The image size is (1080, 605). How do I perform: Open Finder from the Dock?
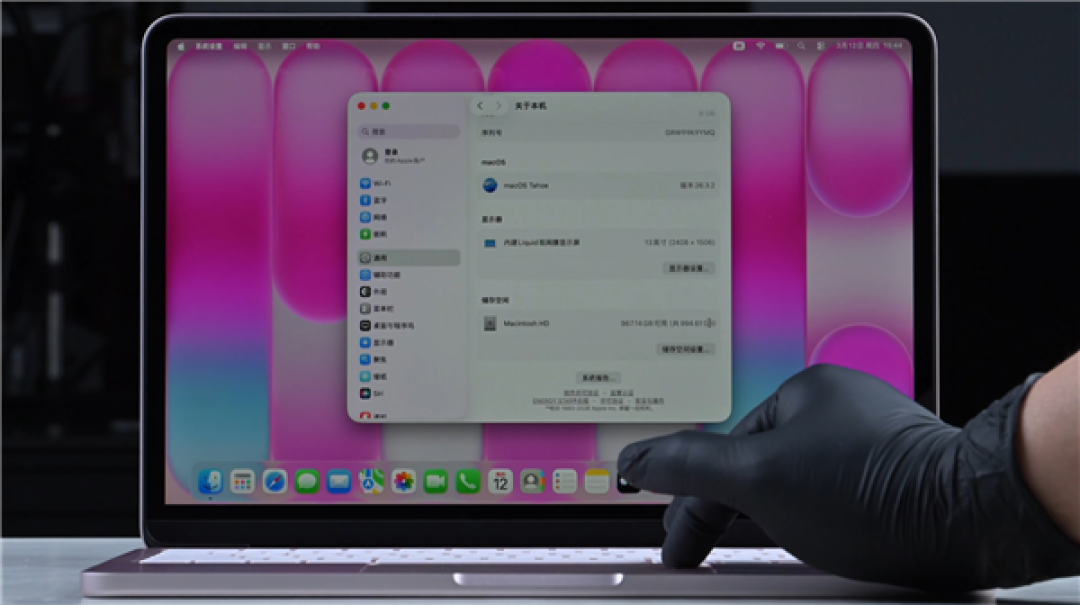(210, 481)
